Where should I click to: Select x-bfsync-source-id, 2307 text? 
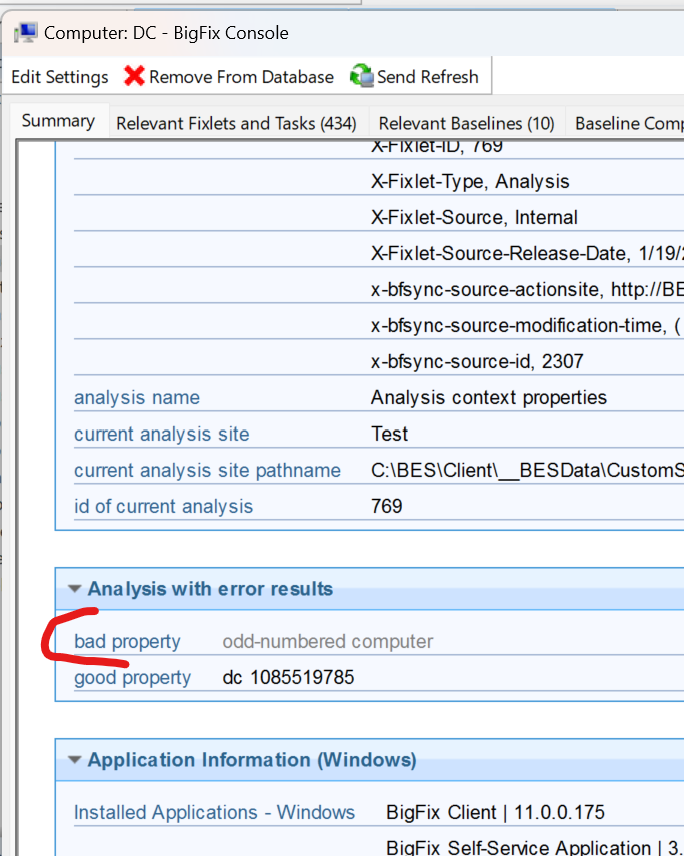[x=477, y=361]
